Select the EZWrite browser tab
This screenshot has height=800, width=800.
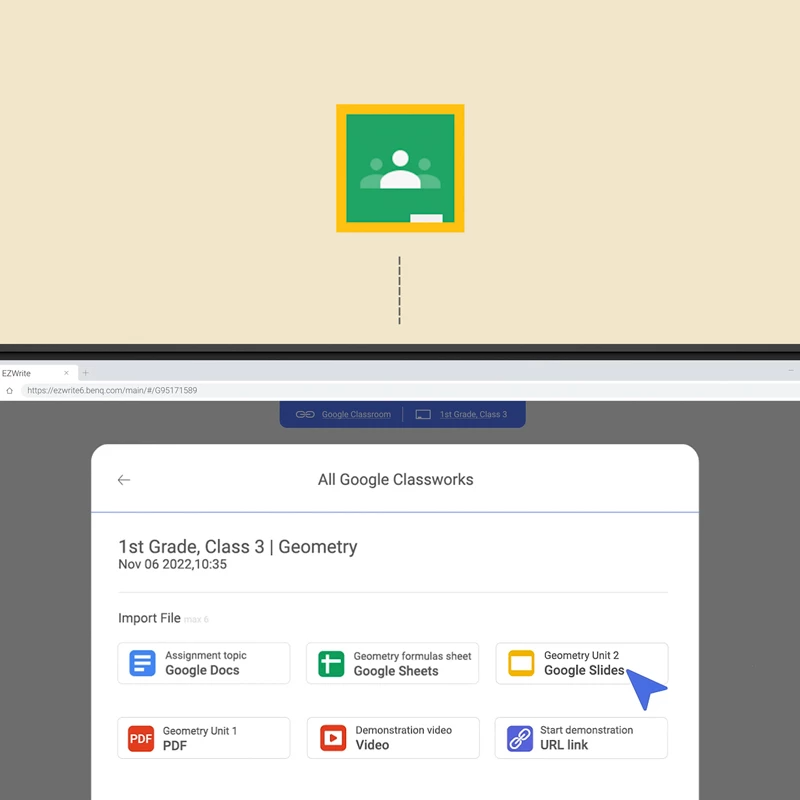(39, 373)
